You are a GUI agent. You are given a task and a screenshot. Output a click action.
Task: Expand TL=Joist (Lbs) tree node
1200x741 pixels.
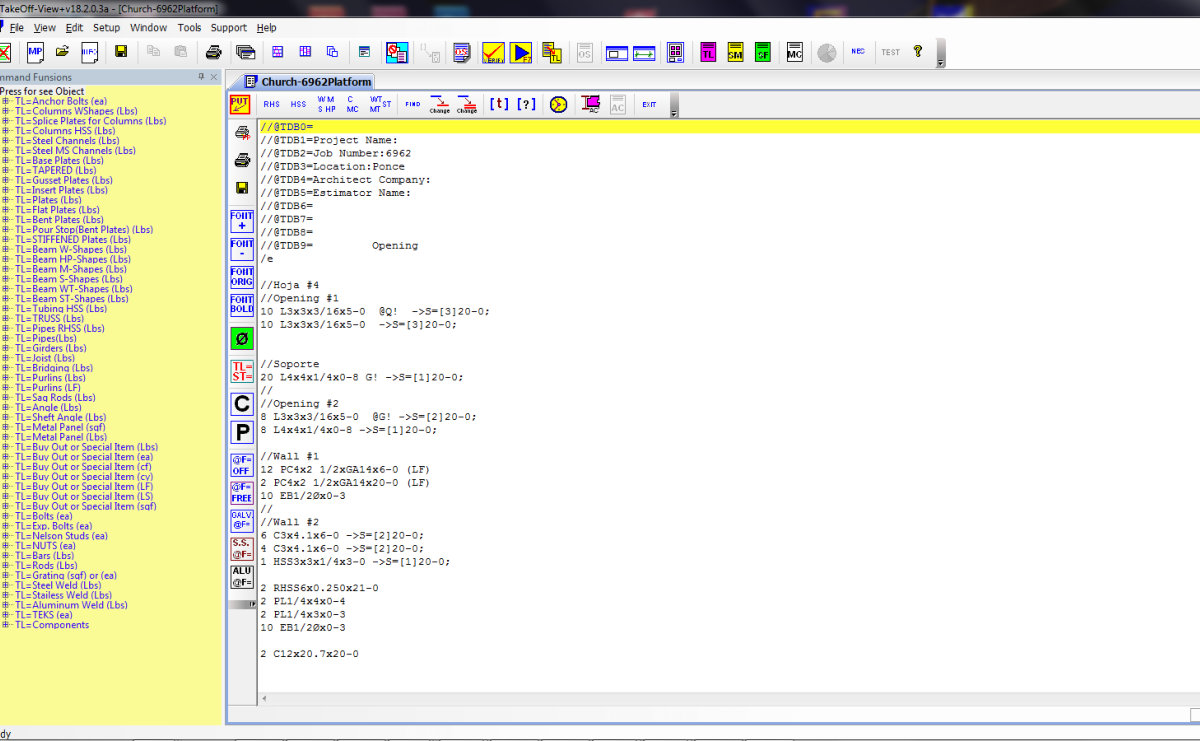tap(5, 358)
